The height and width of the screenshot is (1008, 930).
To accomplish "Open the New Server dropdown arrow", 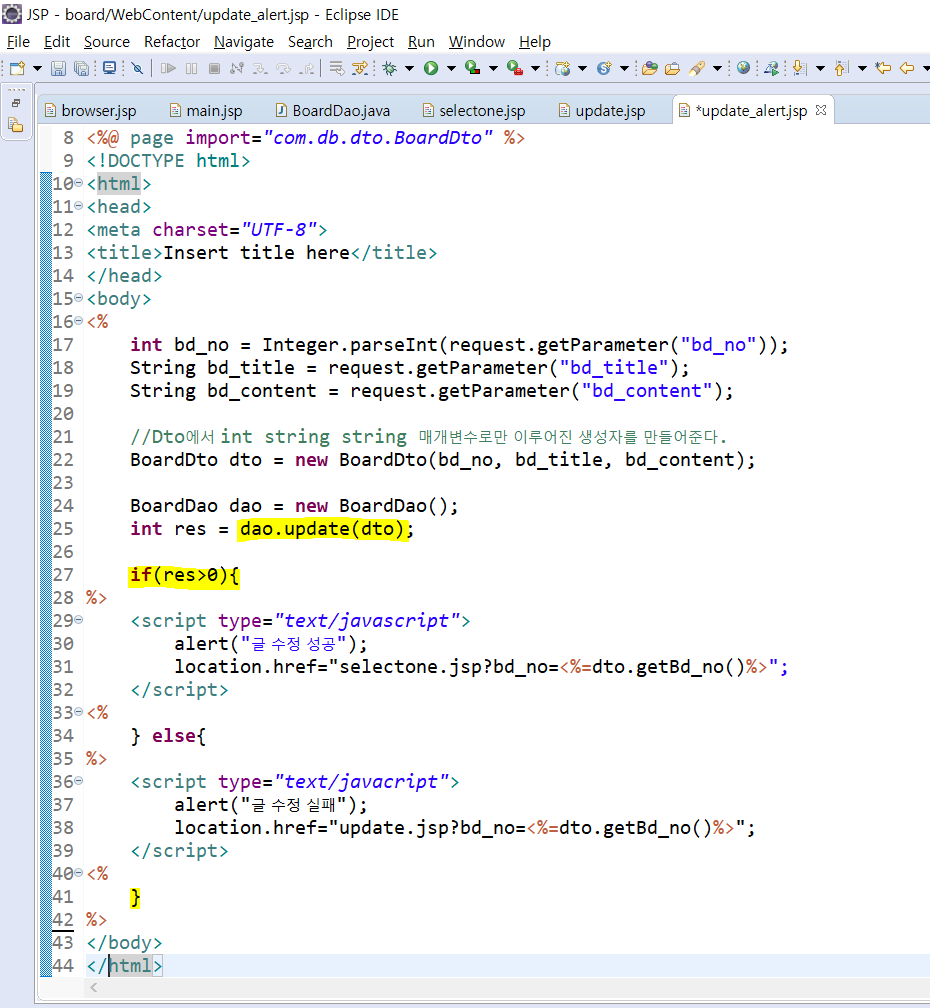I will pyautogui.click(x=582, y=68).
